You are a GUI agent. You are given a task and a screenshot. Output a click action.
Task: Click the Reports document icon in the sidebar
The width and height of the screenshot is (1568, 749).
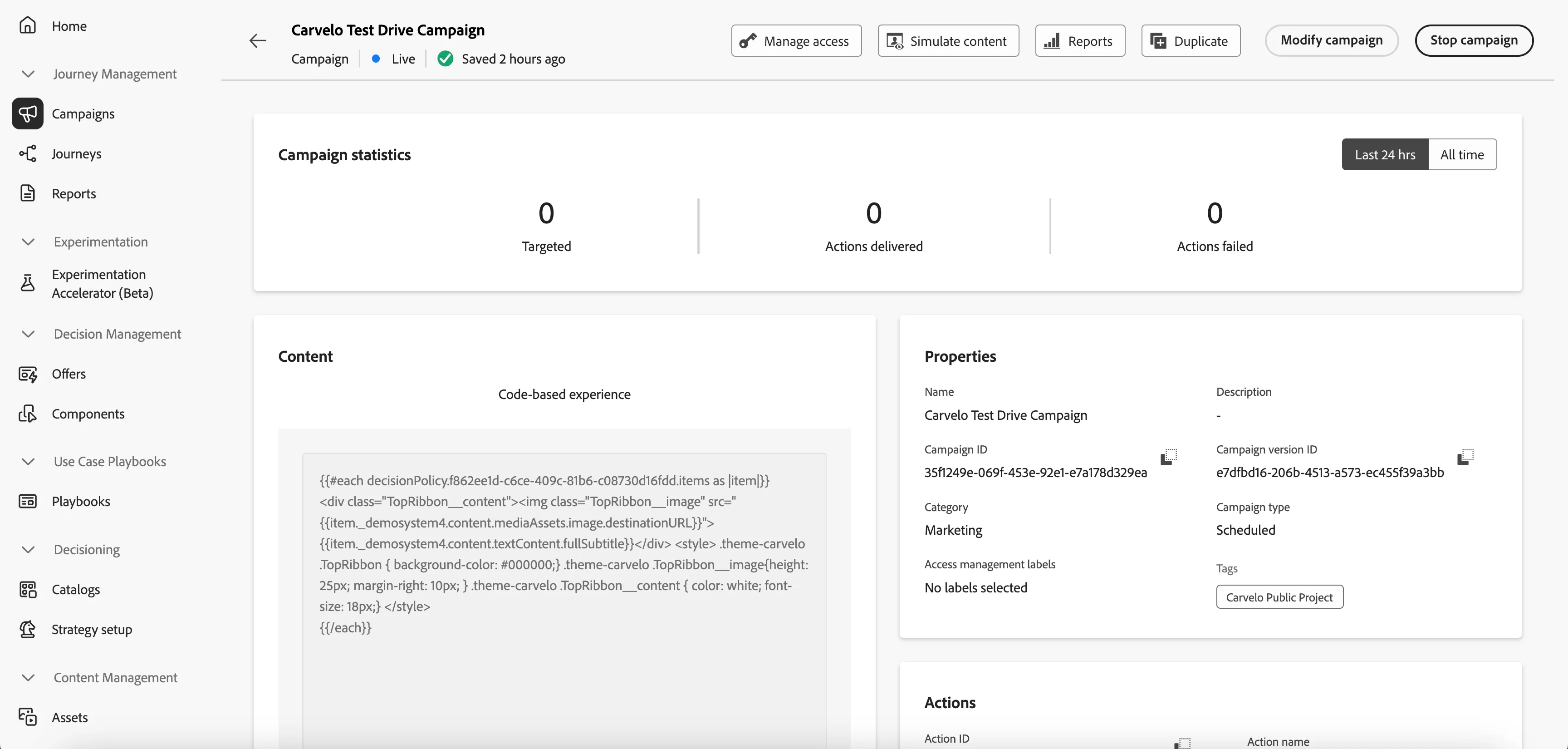(27, 193)
